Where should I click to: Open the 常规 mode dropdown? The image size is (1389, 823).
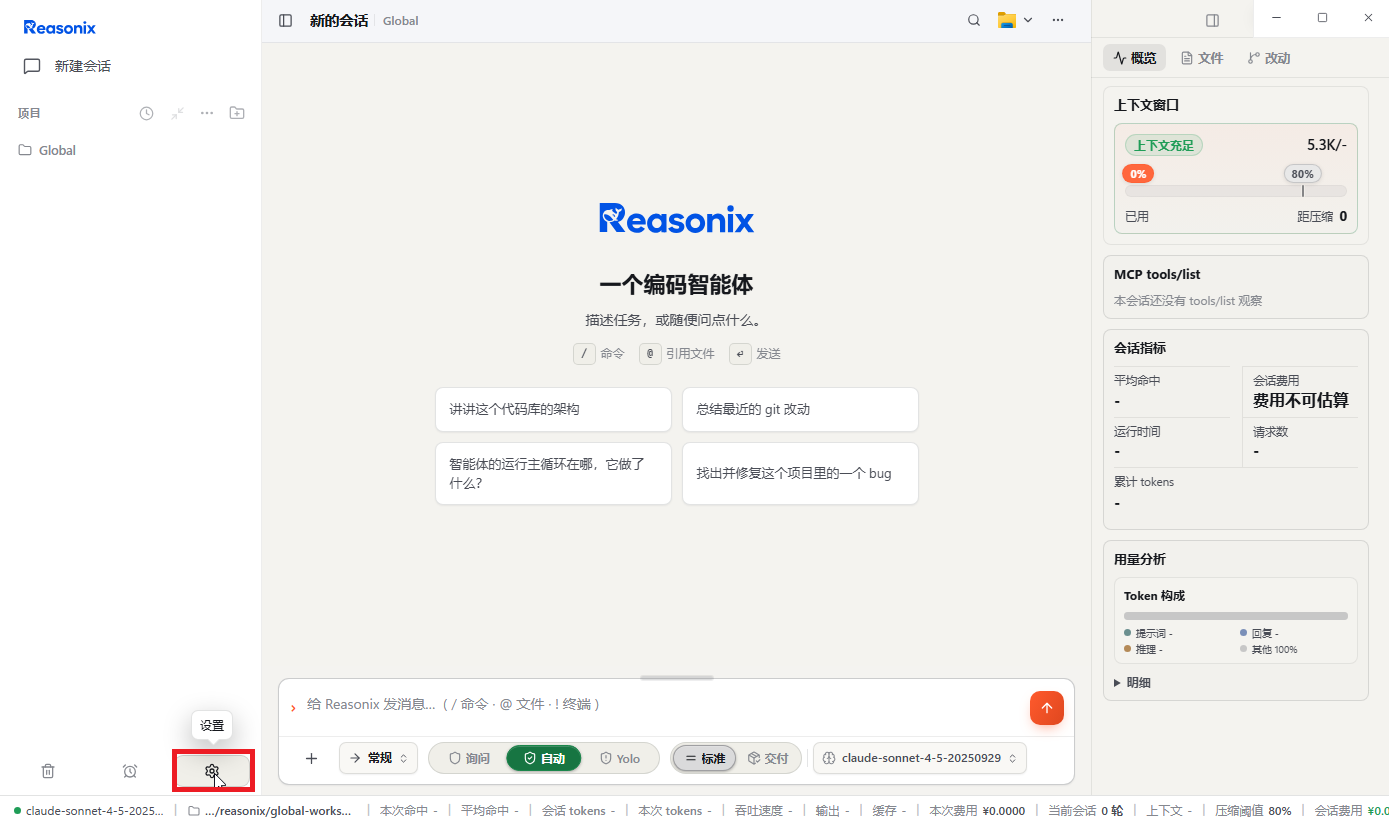(378, 758)
